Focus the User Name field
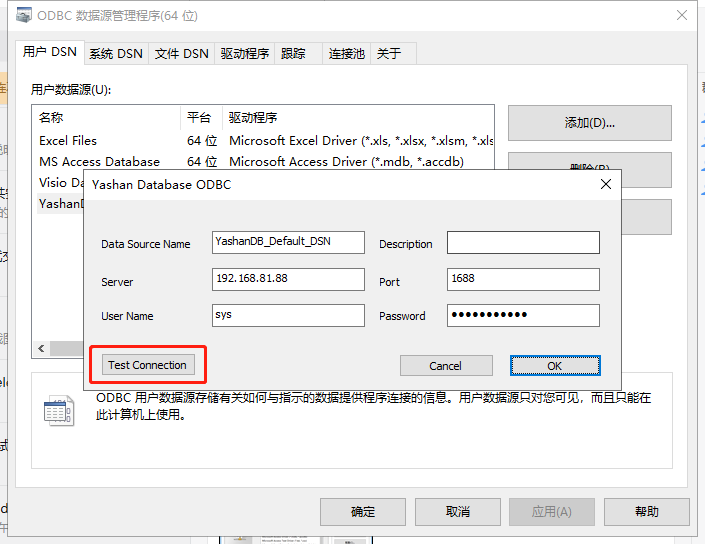The width and height of the screenshot is (705, 544). [x=289, y=315]
